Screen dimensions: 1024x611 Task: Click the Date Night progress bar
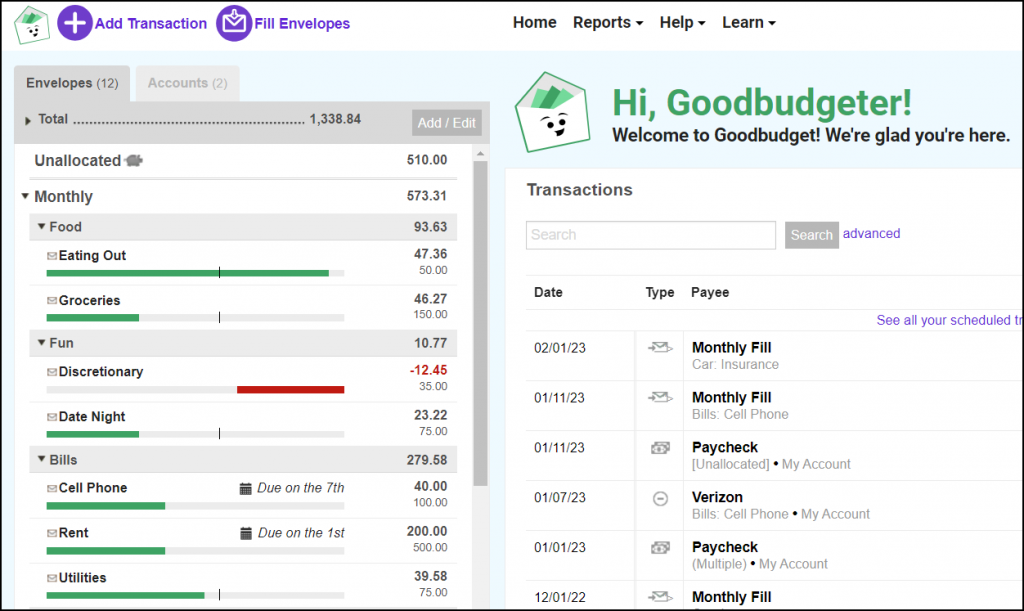195,434
